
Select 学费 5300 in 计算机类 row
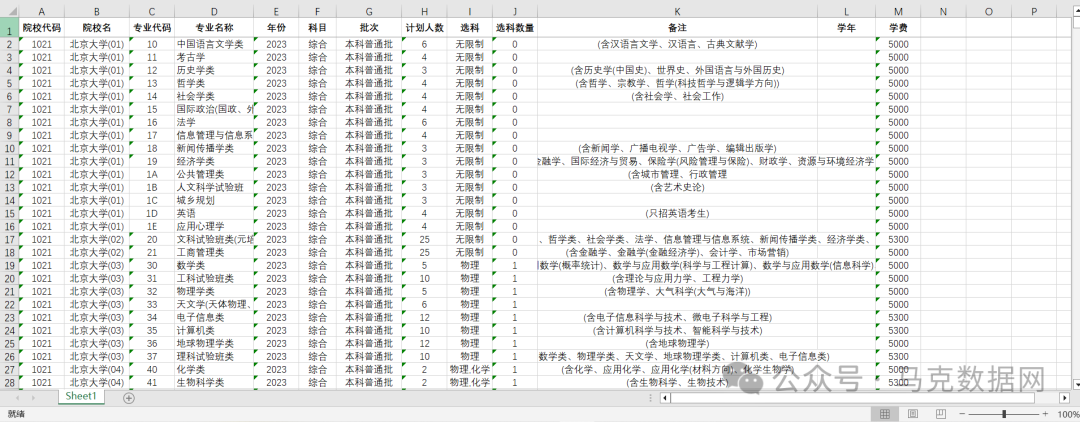898,330
